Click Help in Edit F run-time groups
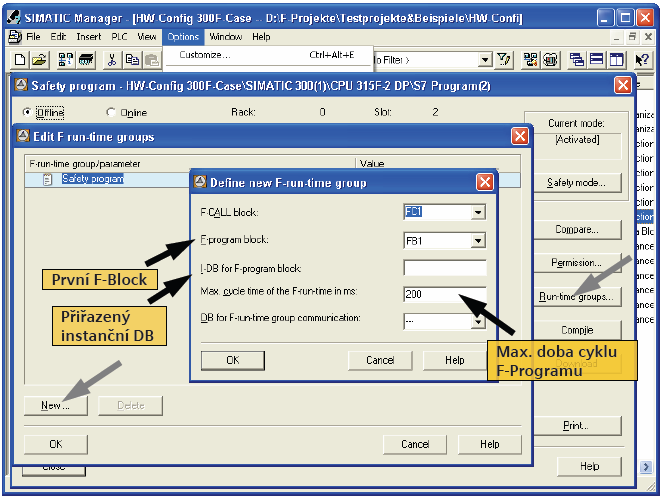Screen dimensions: 663x497 (490, 444)
